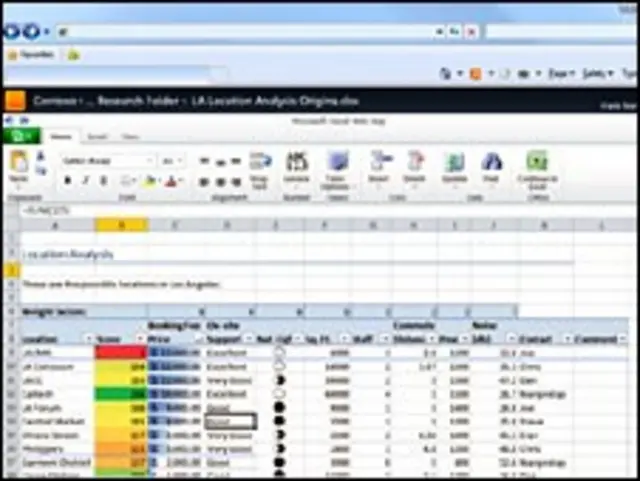Click the align text right icon
Viewport: 640px width, 481px height.
pyautogui.click(x=236, y=182)
